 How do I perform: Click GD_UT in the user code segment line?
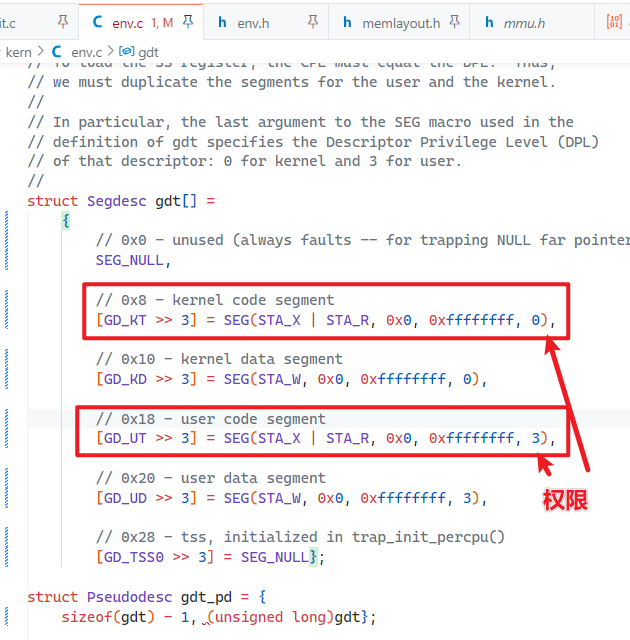[124, 438]
